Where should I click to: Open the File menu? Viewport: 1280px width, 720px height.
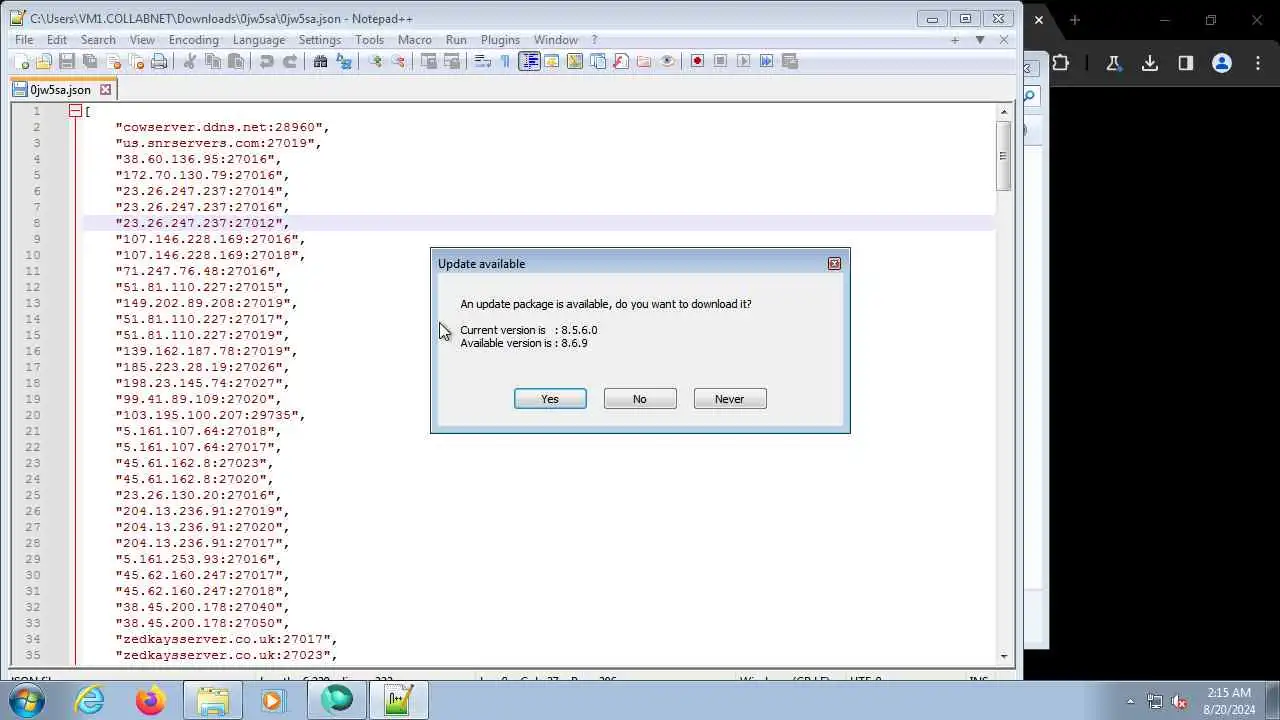pyautogui.click(x=24, y=40)
